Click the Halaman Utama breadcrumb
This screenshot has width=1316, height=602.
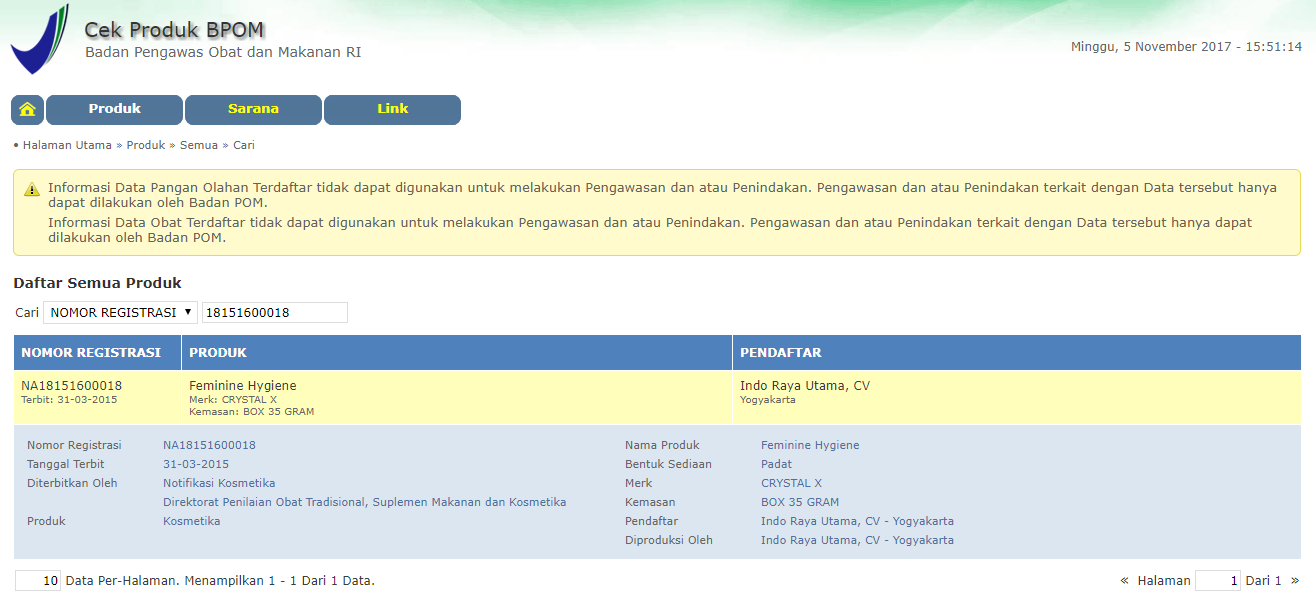click(x=68, y=145)
